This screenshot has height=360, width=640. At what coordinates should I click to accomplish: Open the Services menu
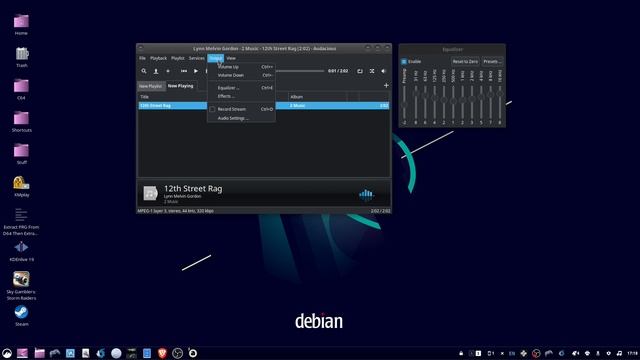point(196,58)
